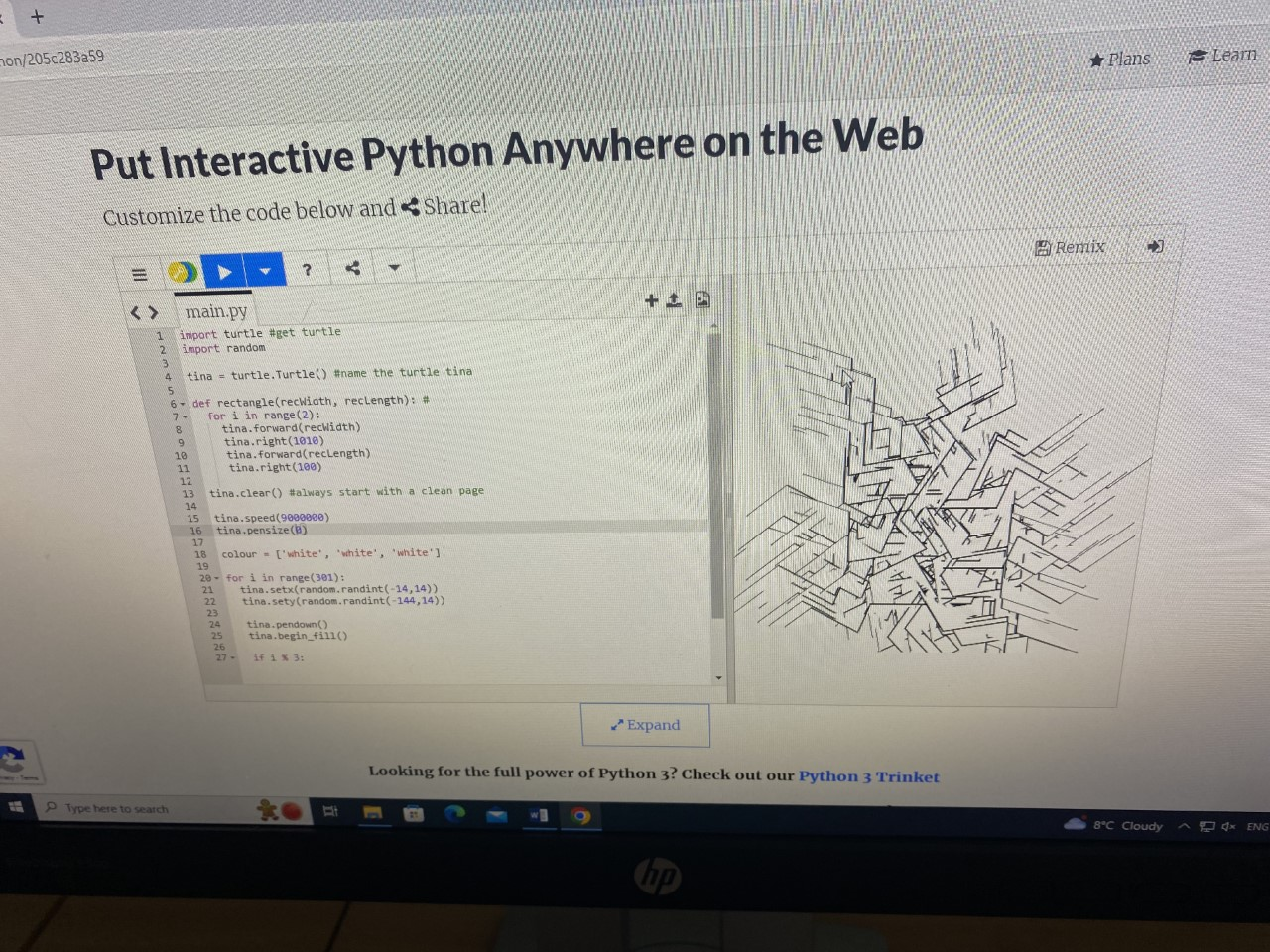Open the run options dropdown arrow
The image size is (1270, 952).
(265, 270)
